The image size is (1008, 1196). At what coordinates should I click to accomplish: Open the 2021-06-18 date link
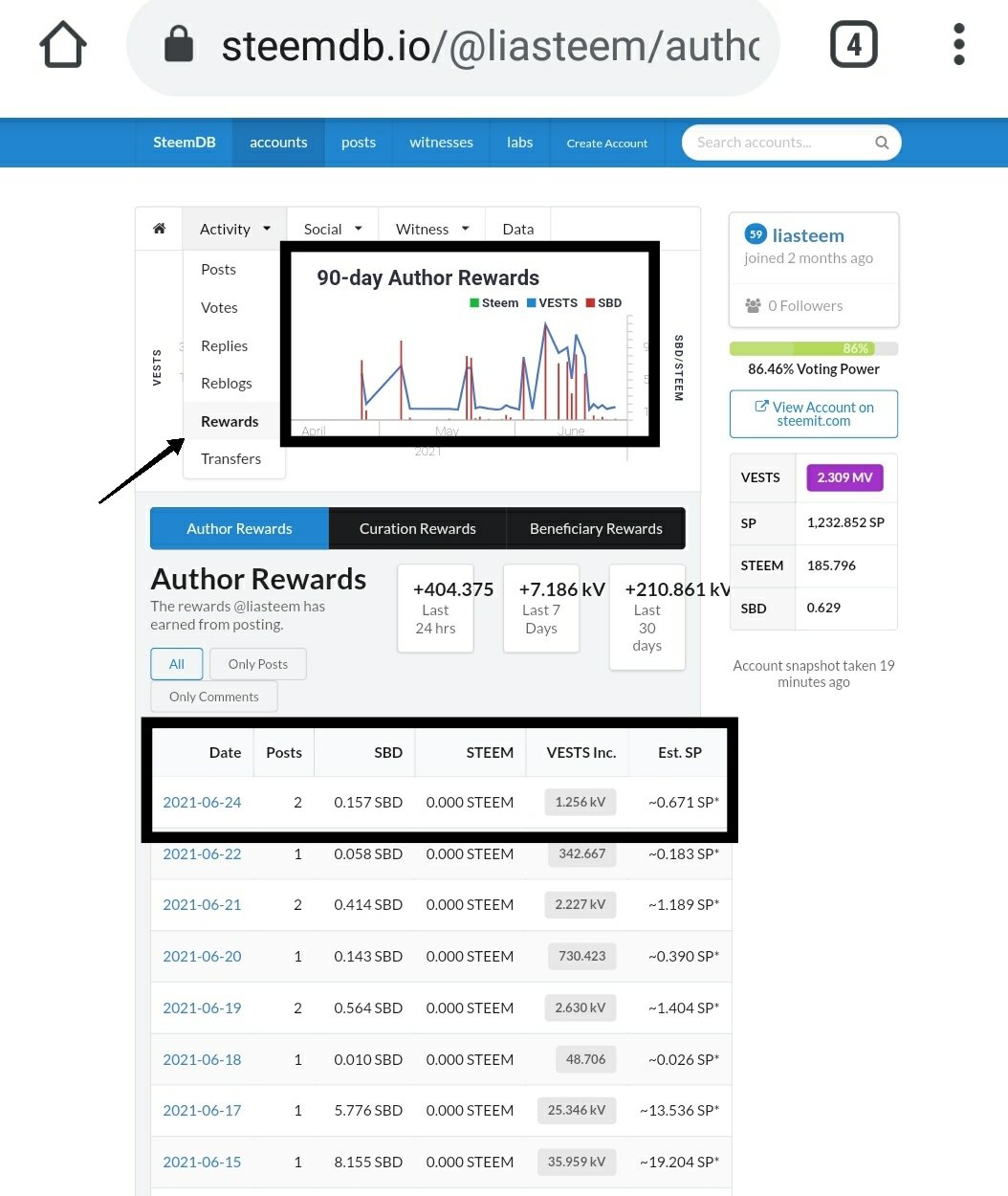tap(202, 1059)
